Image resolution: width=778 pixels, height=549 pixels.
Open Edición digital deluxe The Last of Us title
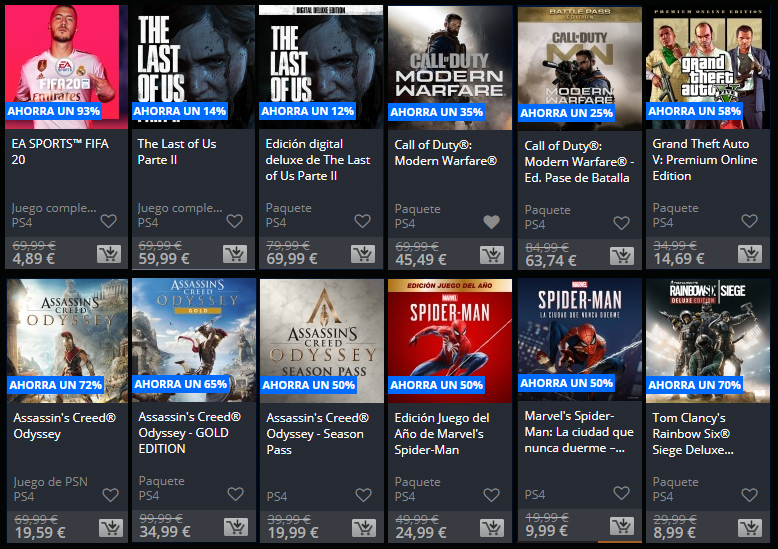tap(318, 160)
